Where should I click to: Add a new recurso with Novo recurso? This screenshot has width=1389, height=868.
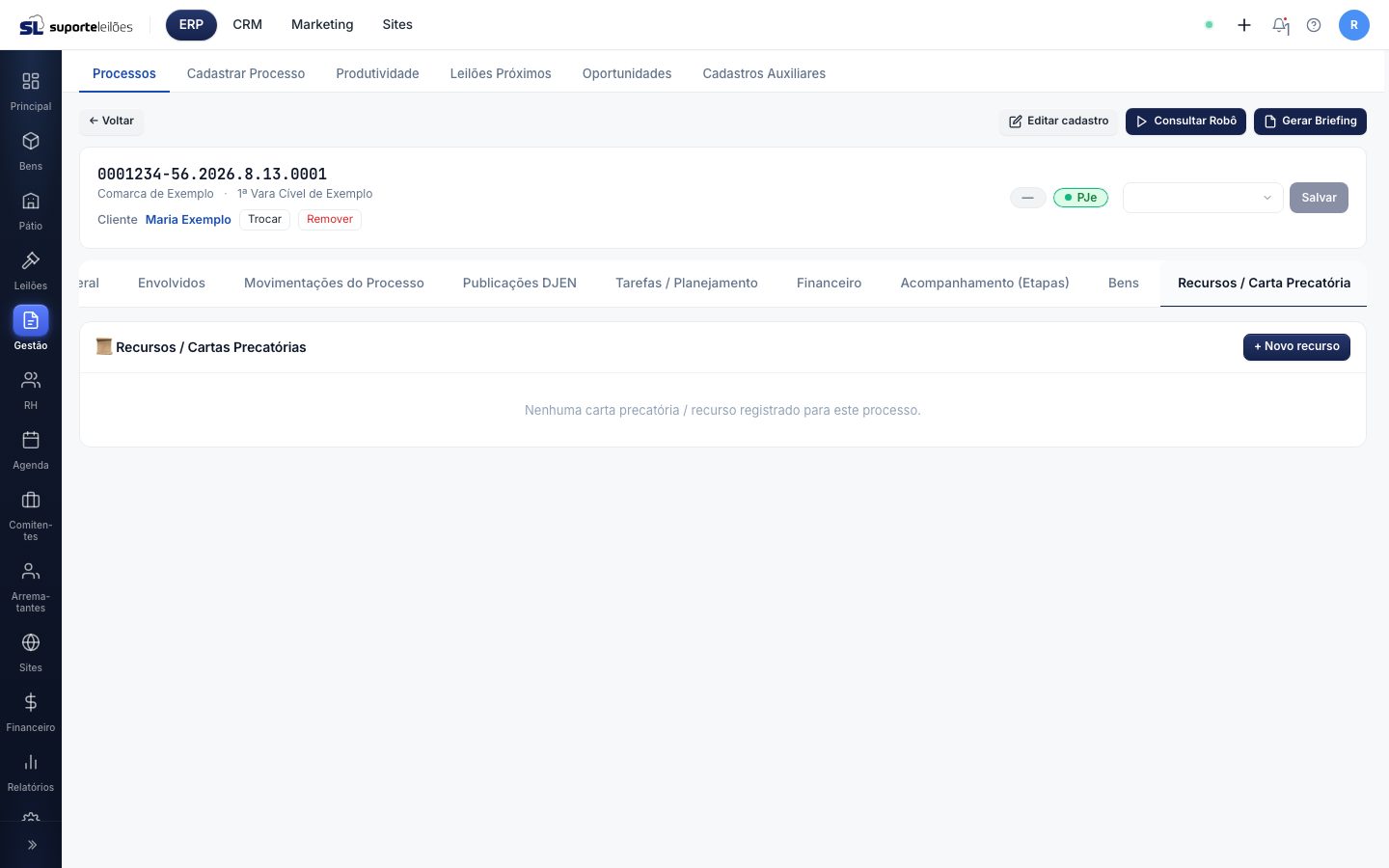[1296, 347]
